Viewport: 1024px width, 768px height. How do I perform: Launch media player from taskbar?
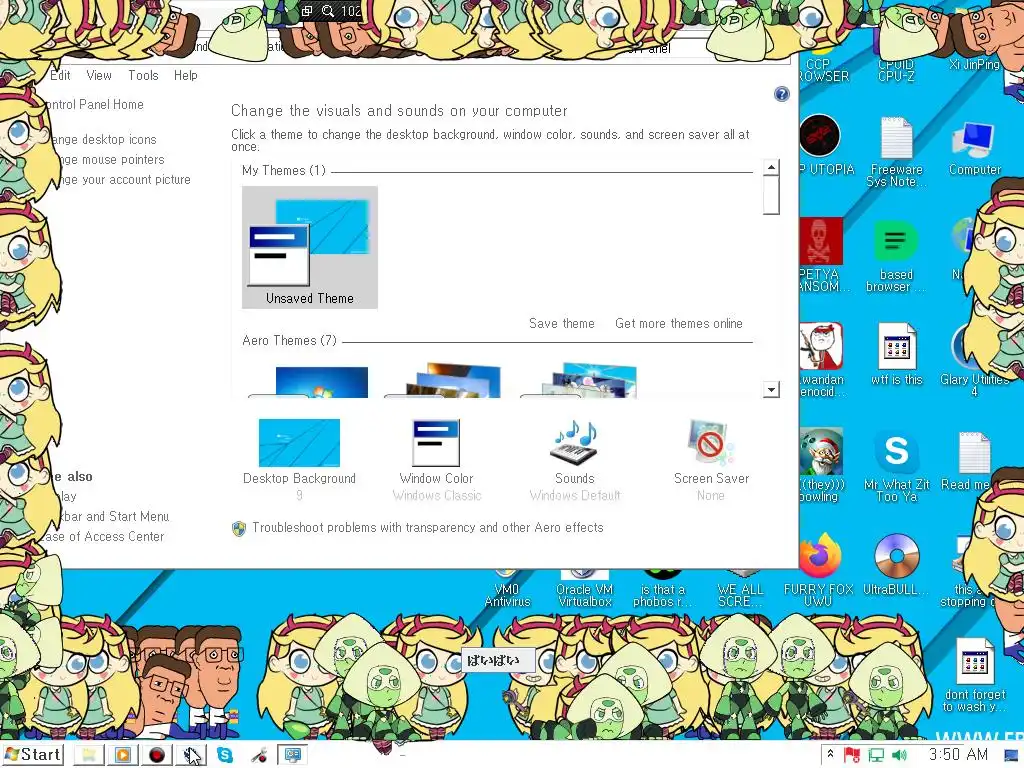122,756
